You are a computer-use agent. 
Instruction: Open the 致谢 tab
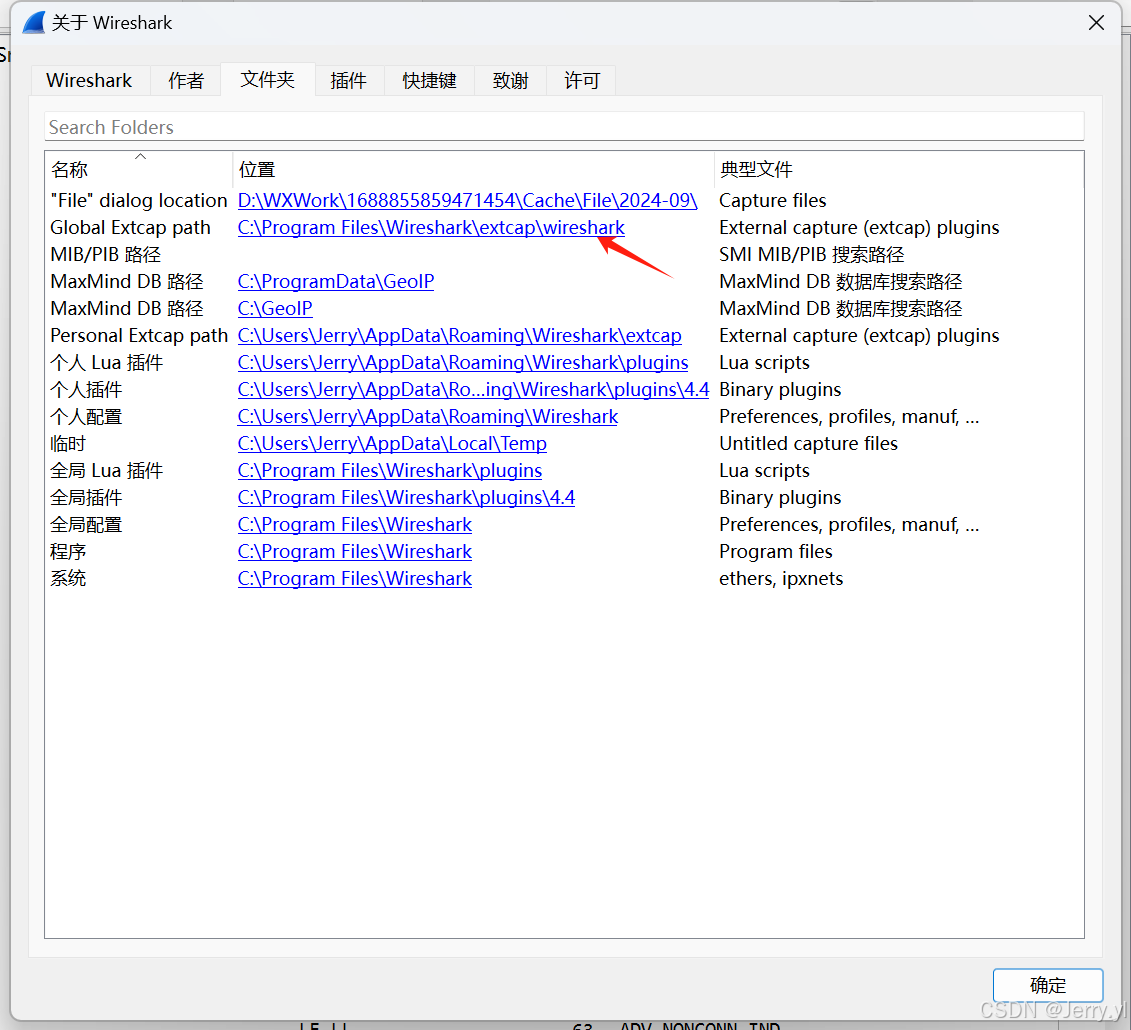[511, 80]
